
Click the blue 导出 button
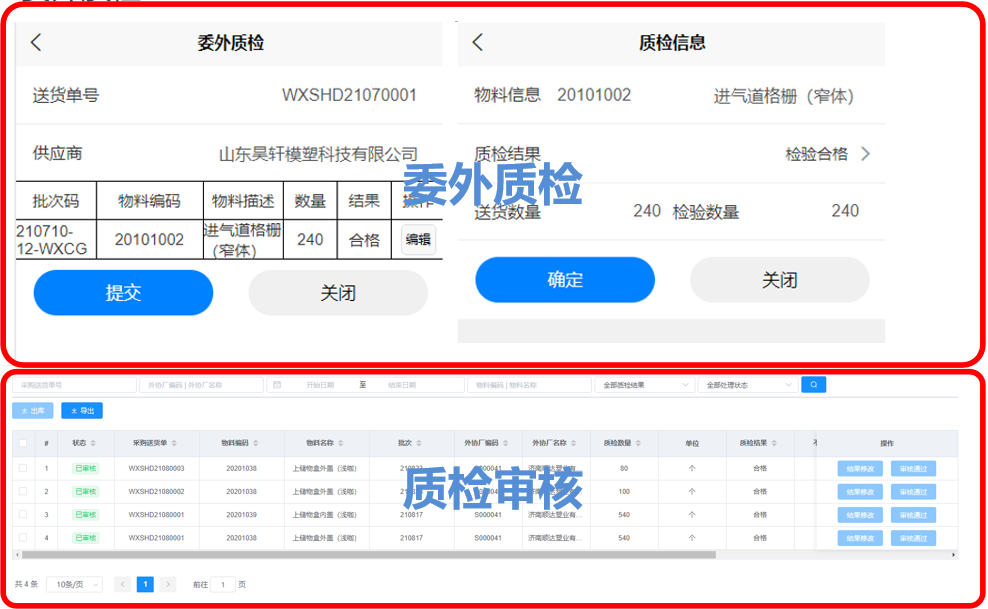pyautogui.click(x=82, y=411)
